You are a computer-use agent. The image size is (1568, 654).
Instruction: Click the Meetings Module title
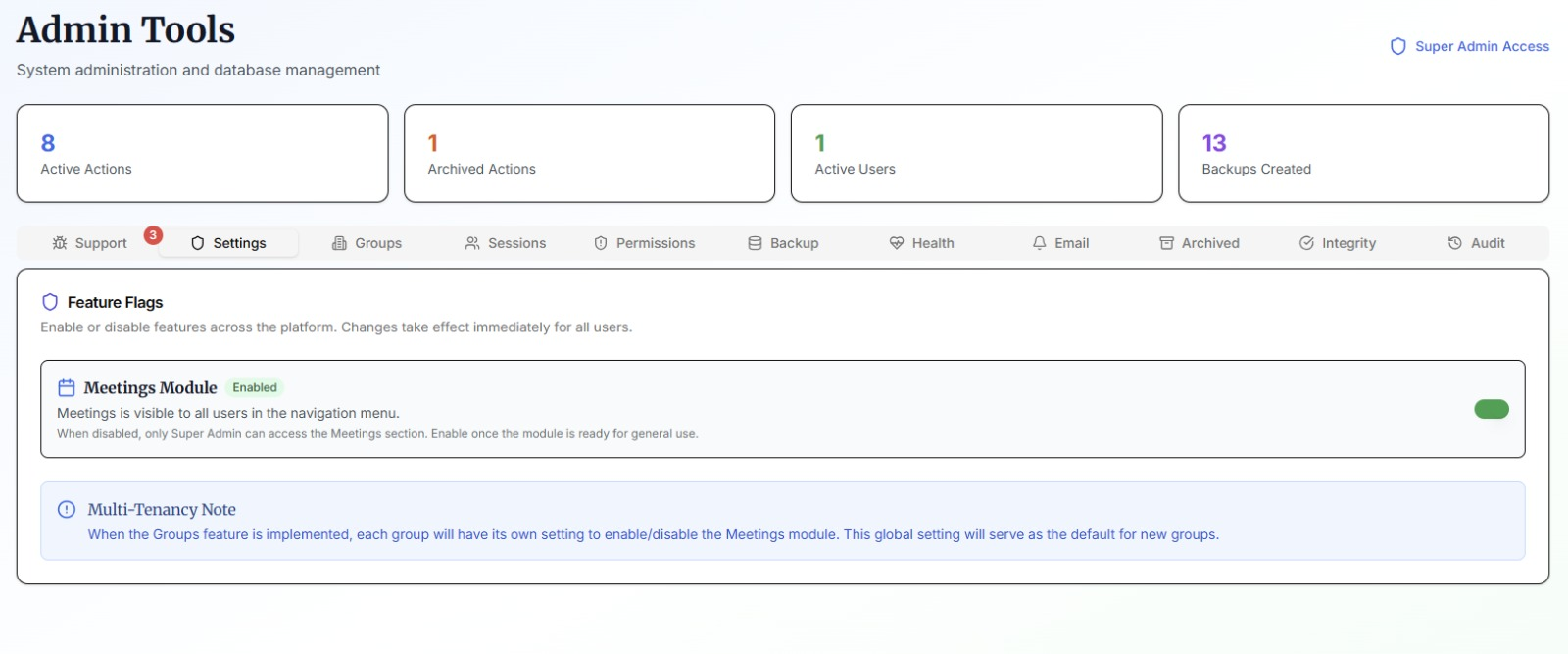pyautogui.click(x=150, y=387)
